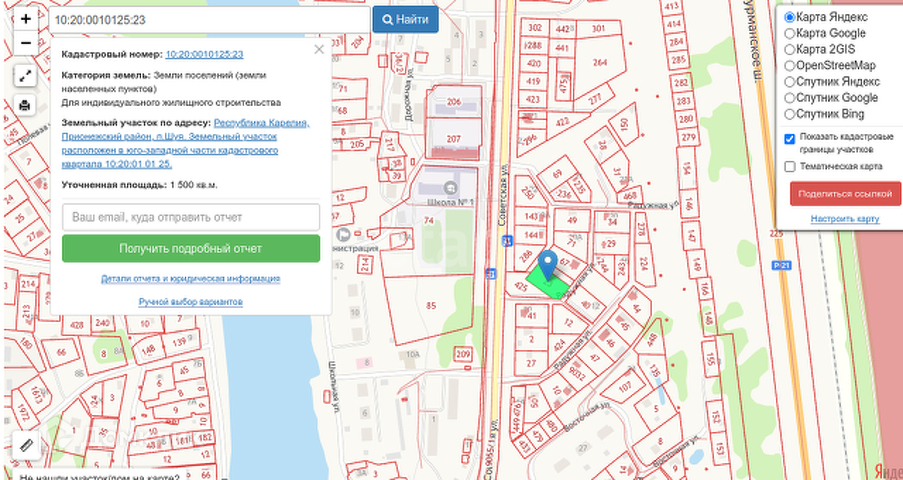The width and height of the screenshot is (903, 480).
Task: Select Карта Яндекс map layer
Action: 790,17
